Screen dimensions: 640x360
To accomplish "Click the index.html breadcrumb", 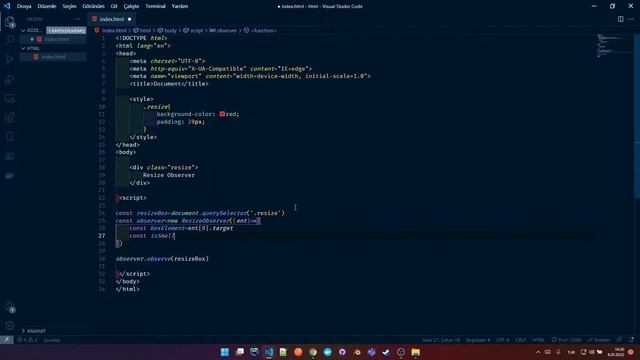I will 111,31.
